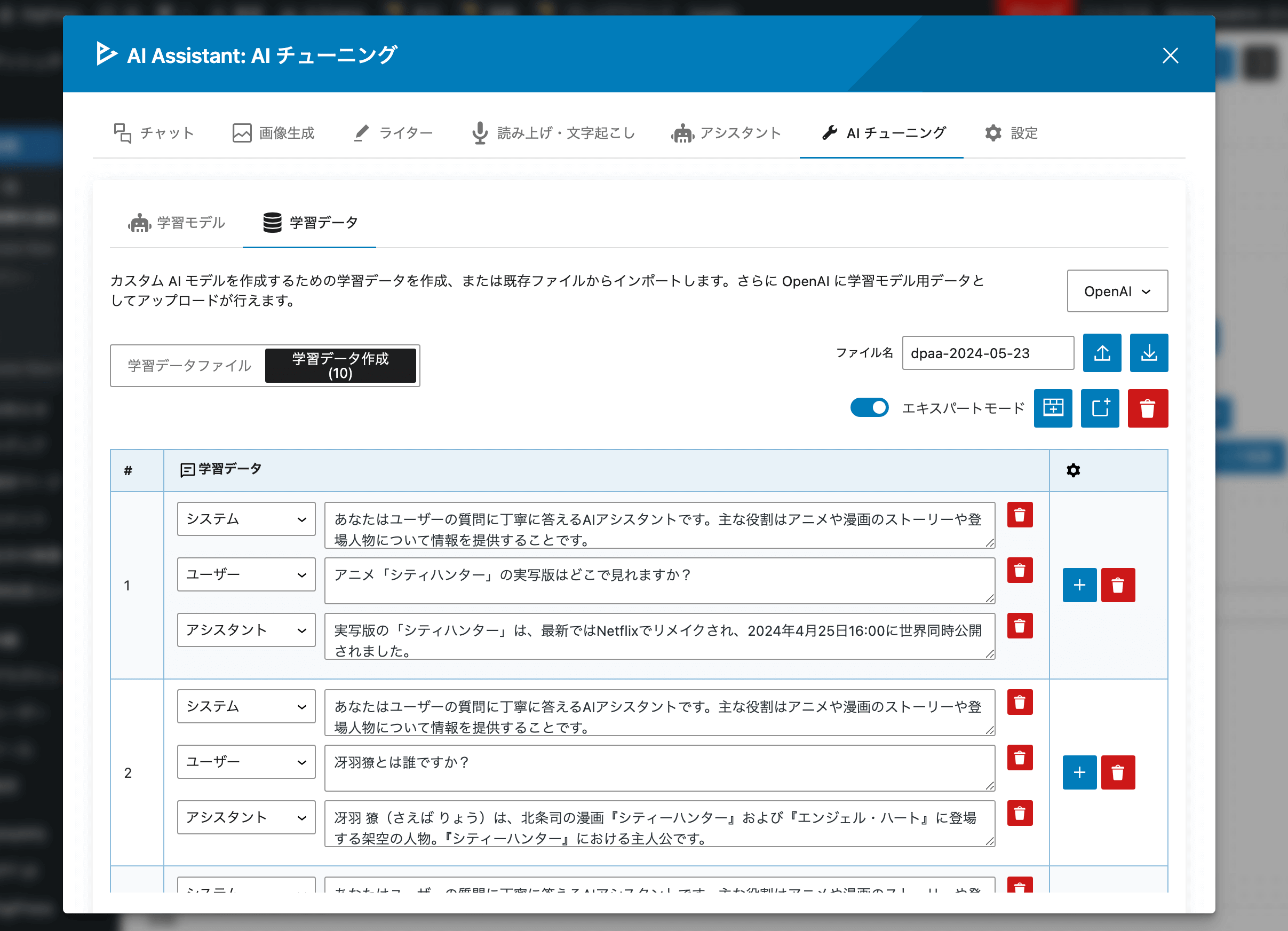Viewport: 1288px width, 931px height.
Task: Switch to the 学習モデル sub-tab
Action: click(x=177, y=223)
